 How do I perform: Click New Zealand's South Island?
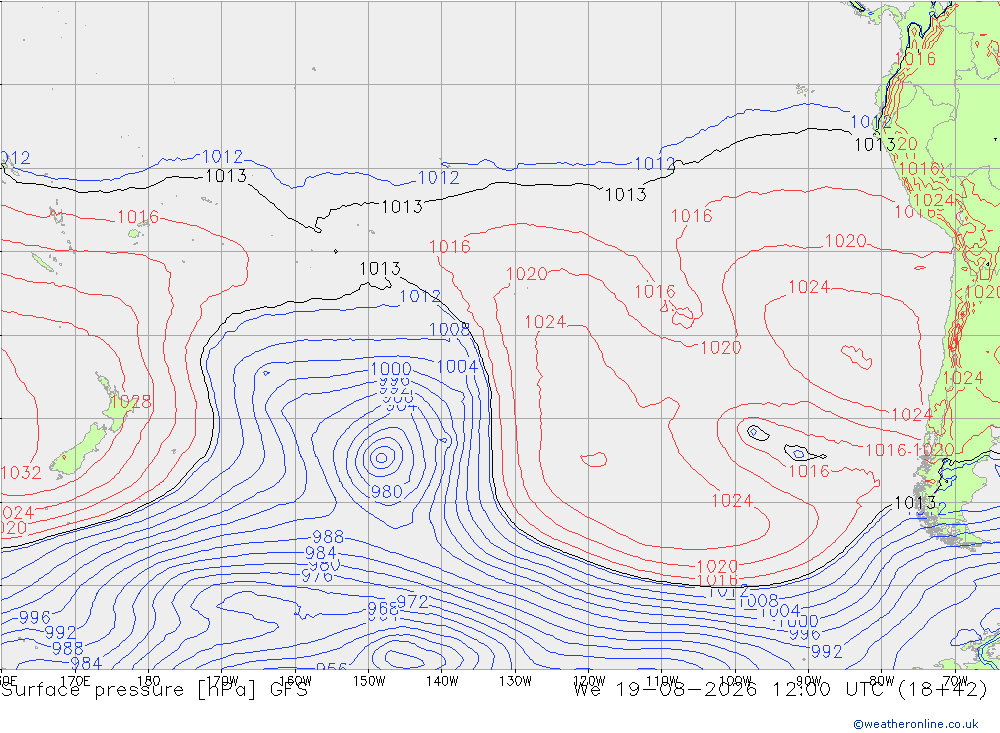(x=80, y=450)
